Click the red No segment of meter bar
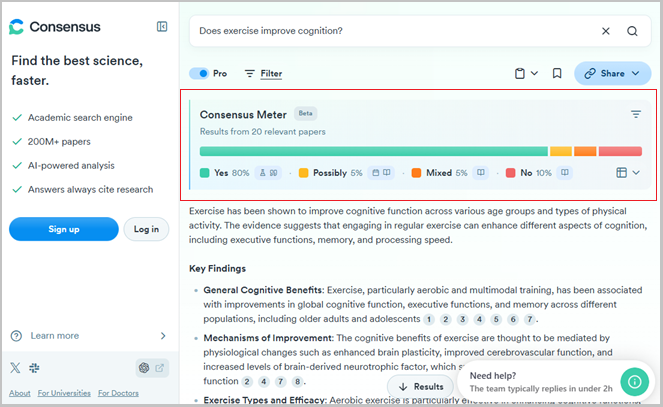 [x=620, y=151]
